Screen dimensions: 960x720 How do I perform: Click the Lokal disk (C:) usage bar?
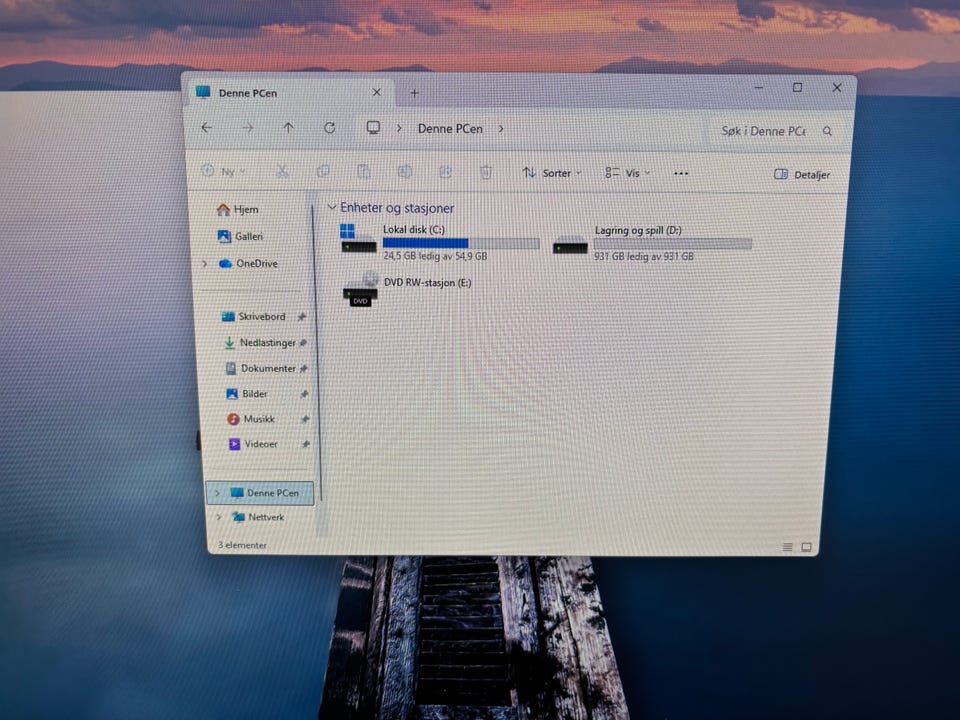click(461, 243)
